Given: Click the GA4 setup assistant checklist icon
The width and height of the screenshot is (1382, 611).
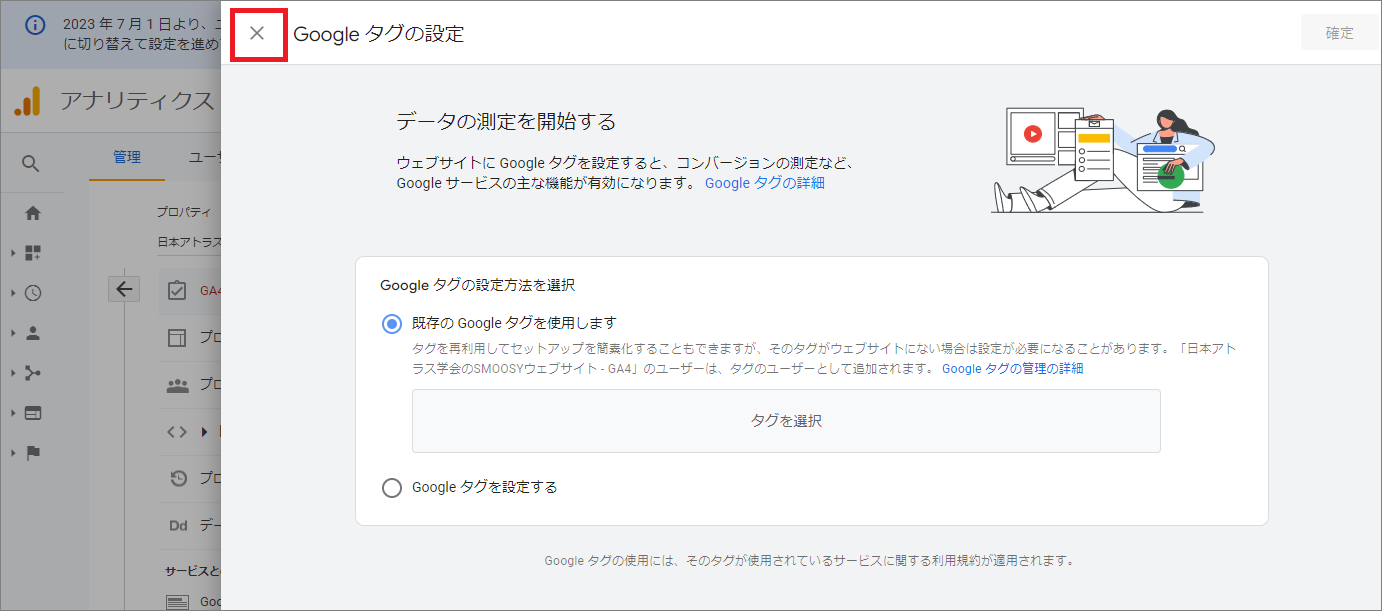Looking at the screenshot, I should pos(177,290).
